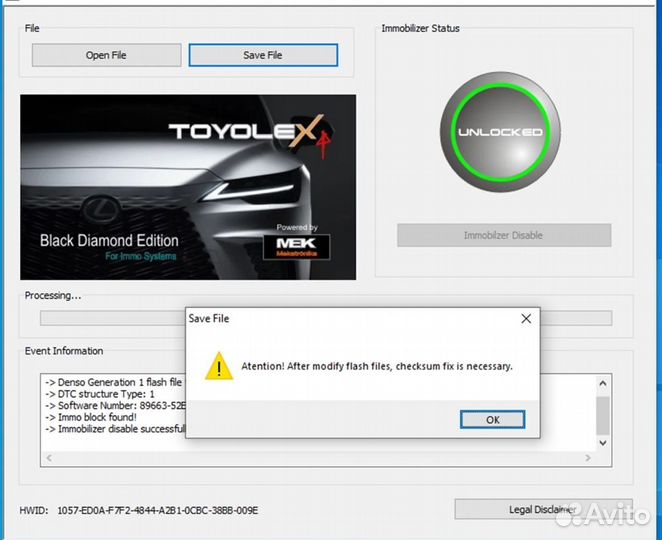Select the 'DTC structure Type: 1' log line
This screenshot has height=540, width=662.
(100, 394)
